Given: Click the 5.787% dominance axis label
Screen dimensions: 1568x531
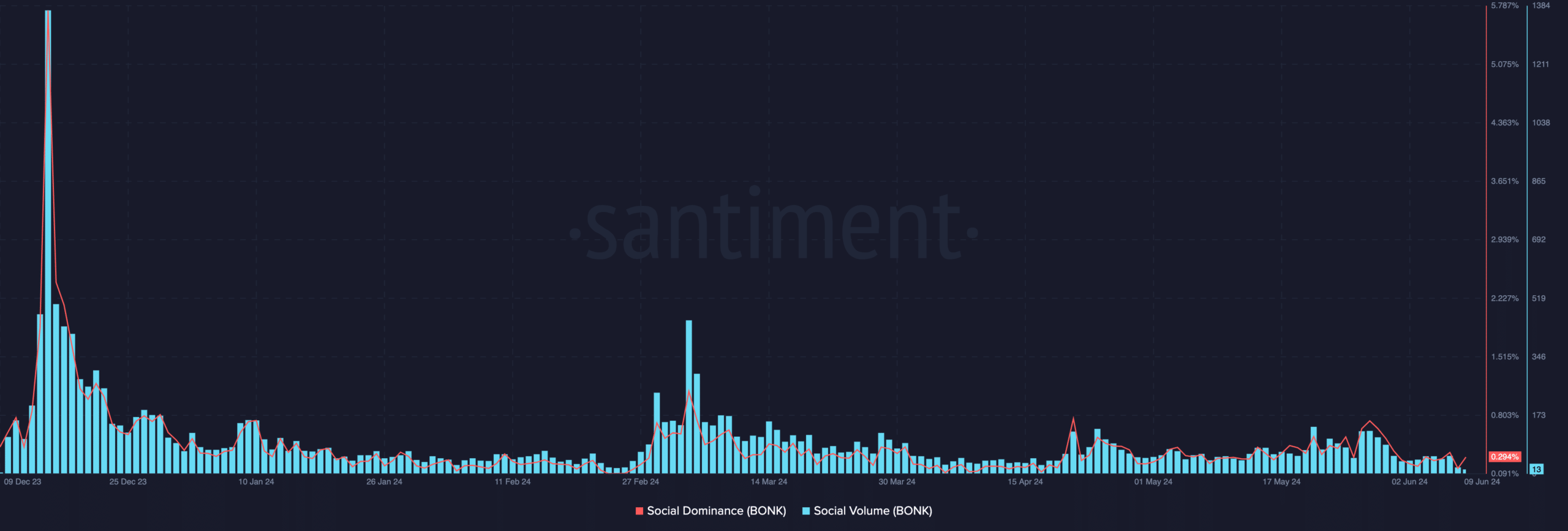Looking at the screenshot, I should tap(1505, 6).
